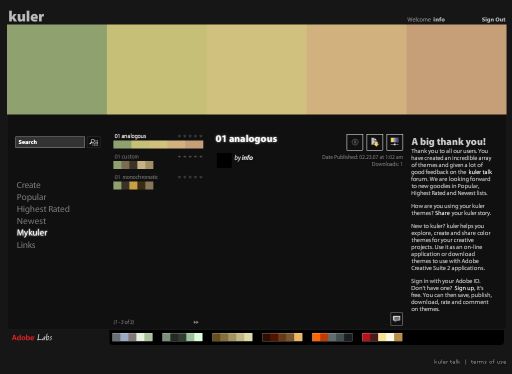The height and width of the screenshot is (374, 512).
Task: Rate '01 analogous' using its star rating
Action: [x=190, y=136]
